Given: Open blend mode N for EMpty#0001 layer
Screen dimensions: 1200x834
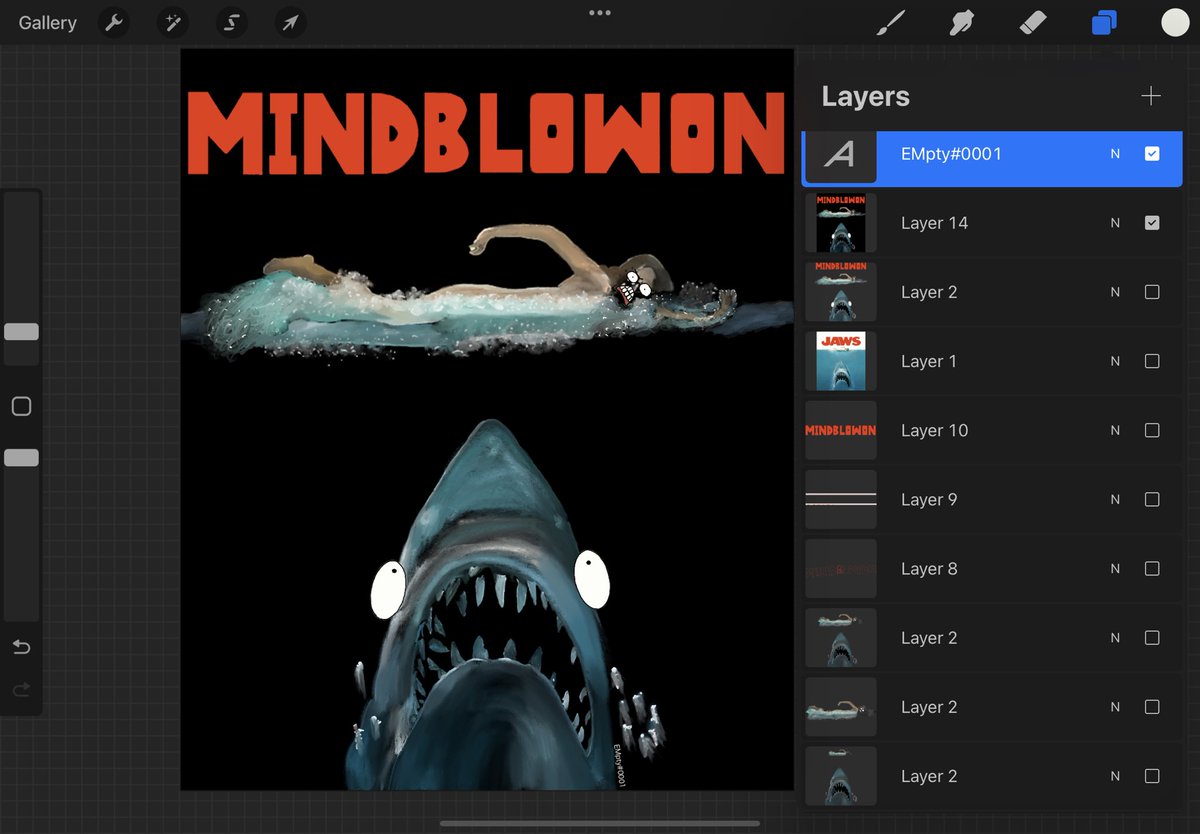Looking at the screenshot, I should (x=1115, y=154).
